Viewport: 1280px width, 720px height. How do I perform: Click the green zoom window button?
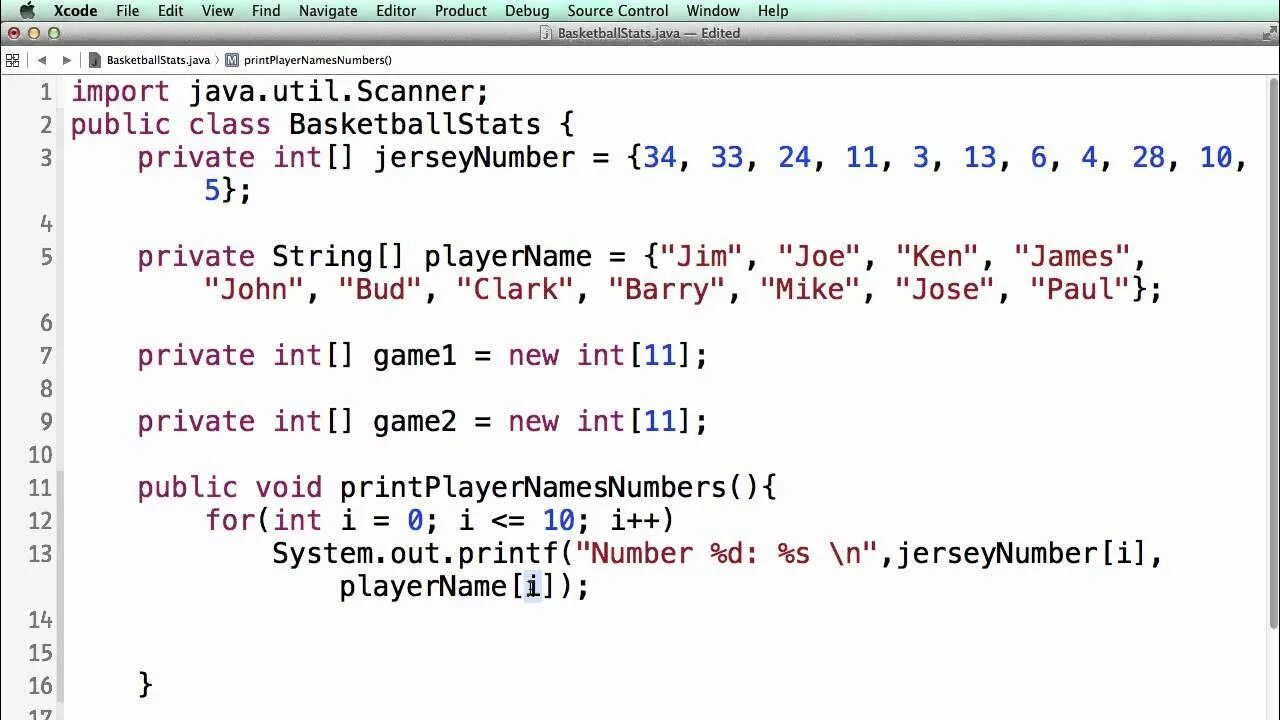tap(54, 33)
